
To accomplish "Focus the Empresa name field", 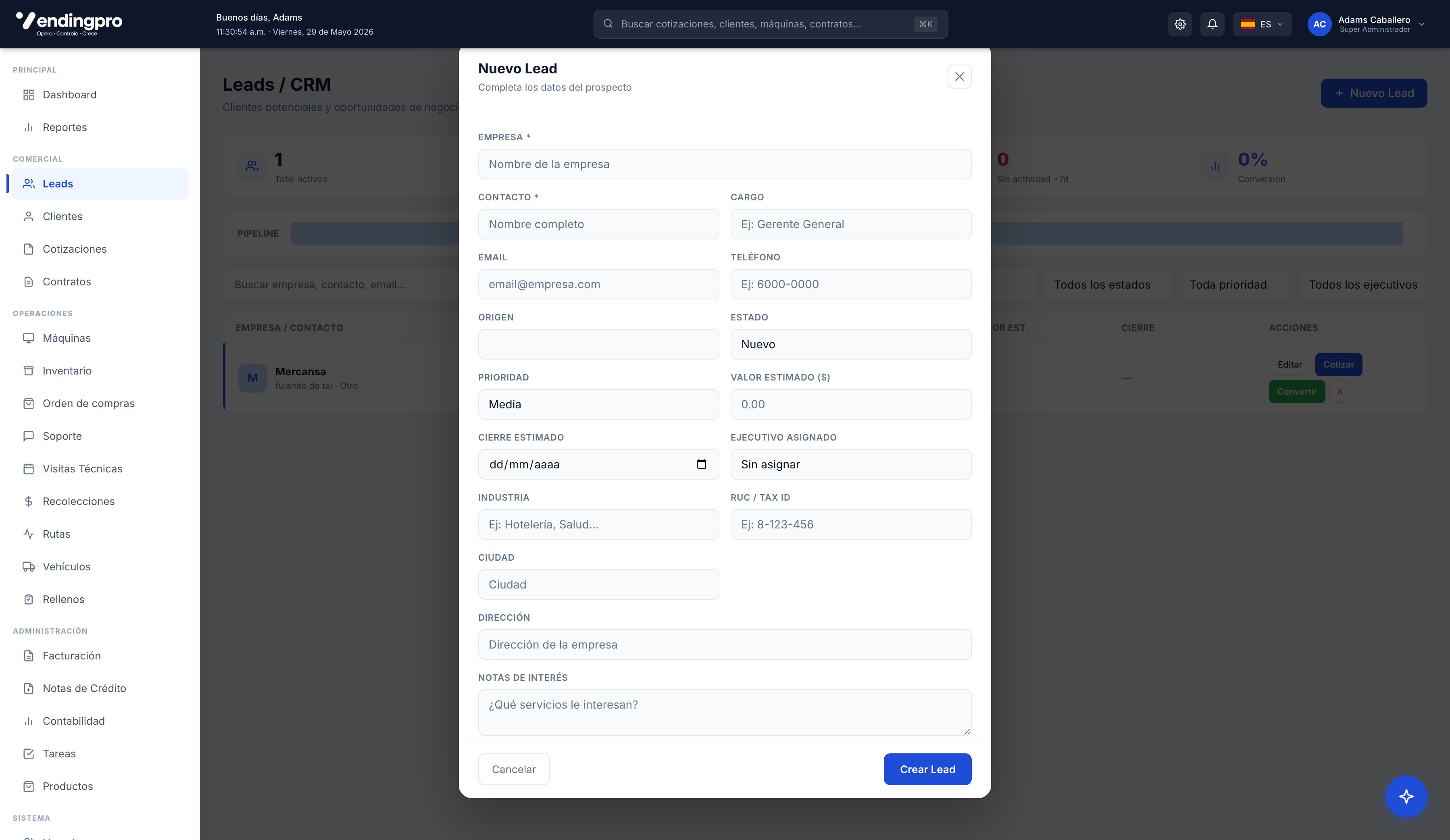I will (725, 164).
